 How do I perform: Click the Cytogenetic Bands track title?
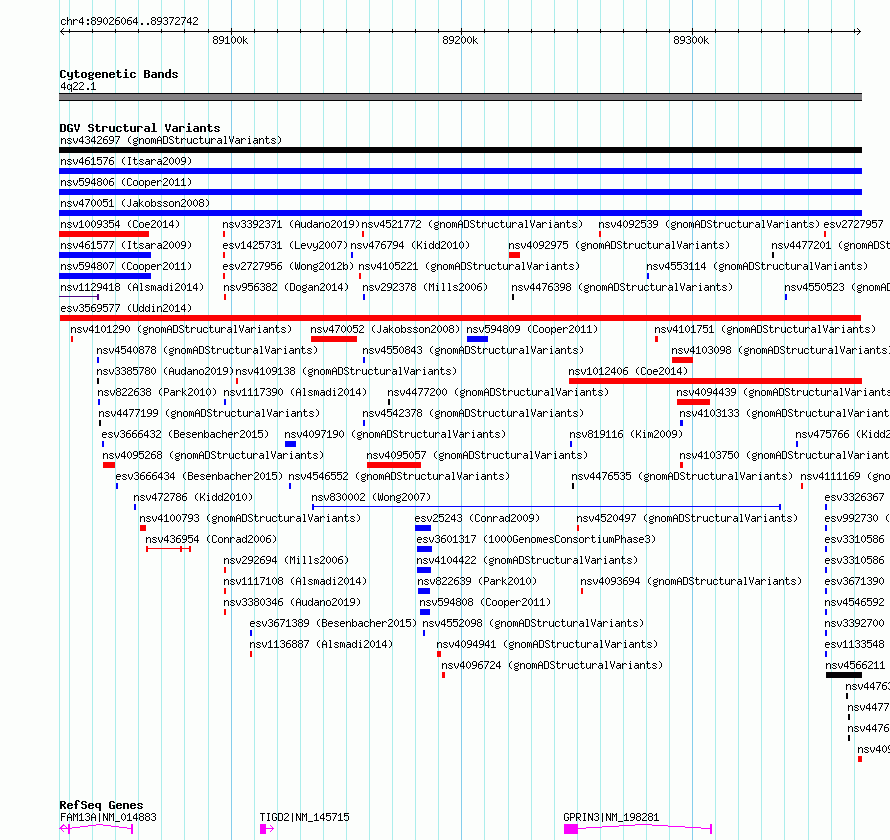(x=119, y=74)
